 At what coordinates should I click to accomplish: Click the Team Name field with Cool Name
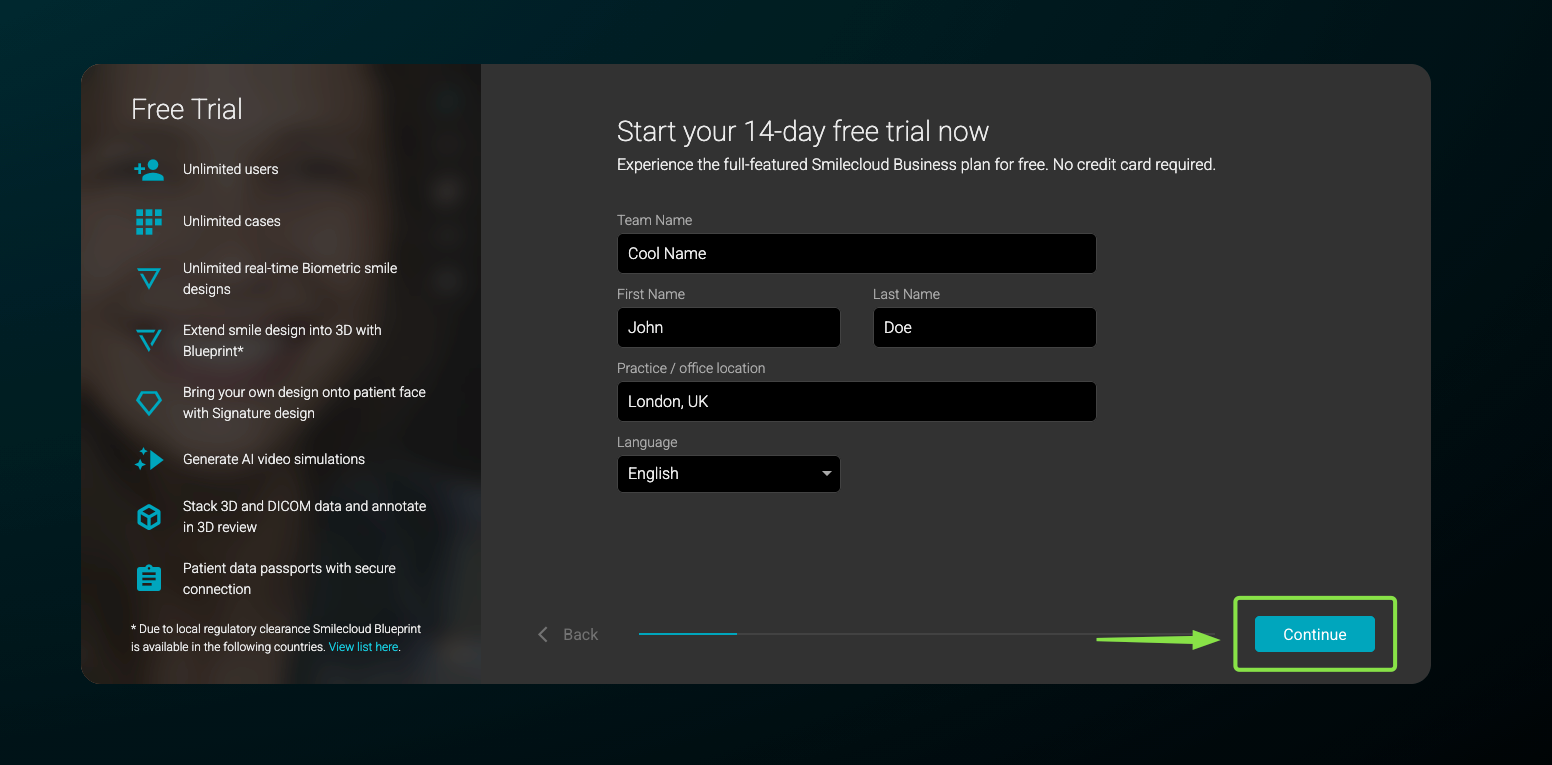857,254
